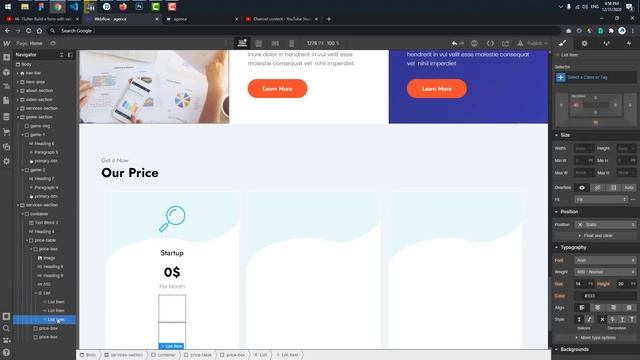Select tablet breakpoint icon
This screenshot has height=360, width=640.
[259, 43]
